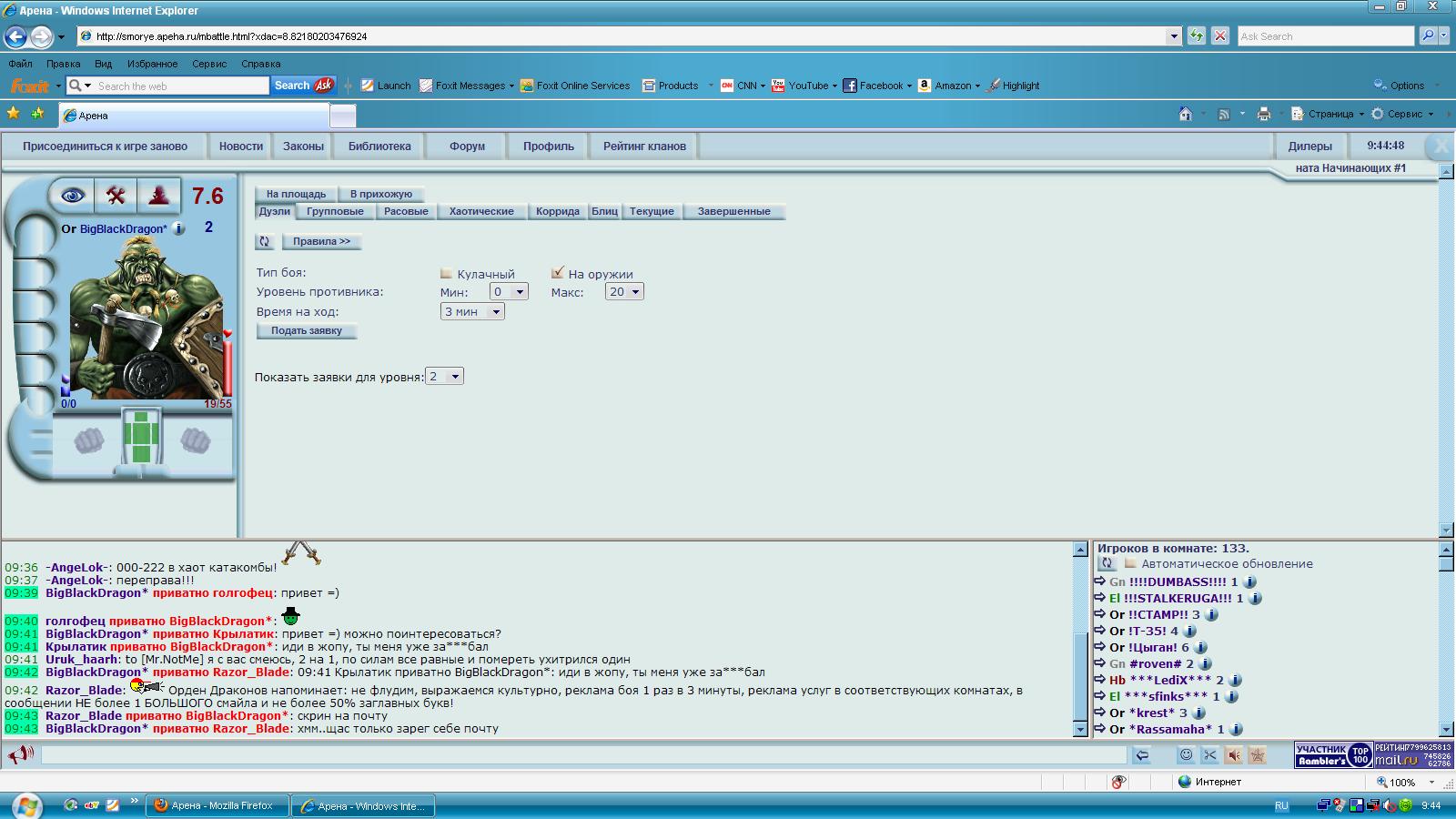Click the browser Home icon

tap(1185, 114)
